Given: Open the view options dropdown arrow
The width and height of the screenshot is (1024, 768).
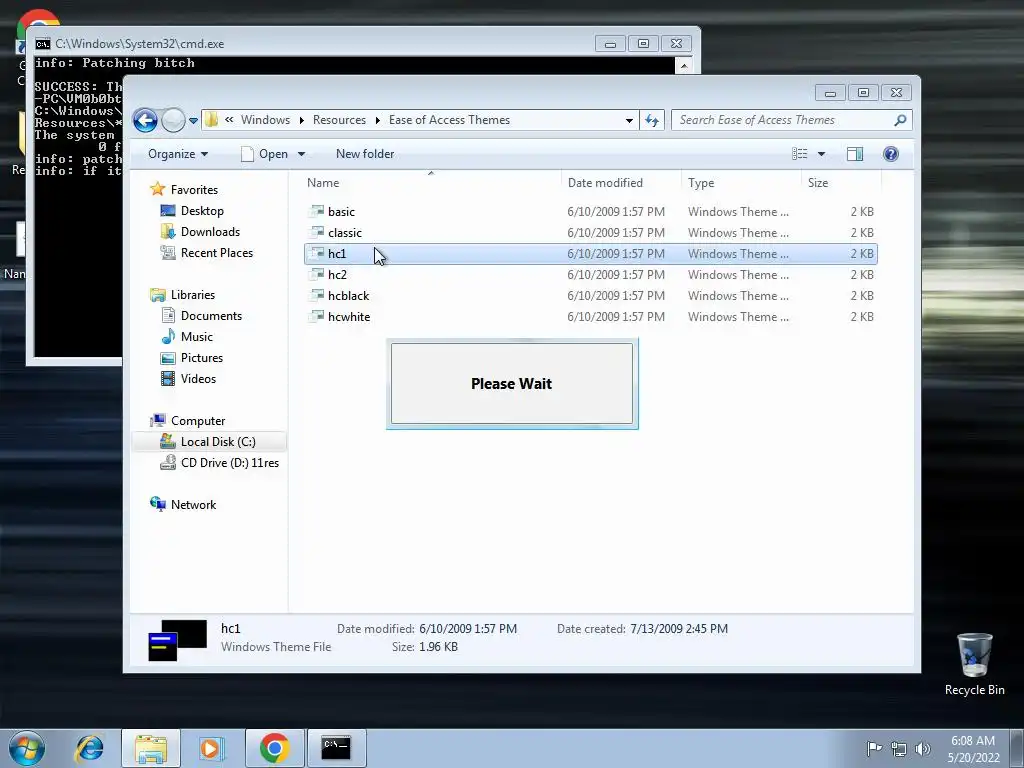Looking at the screenshot, I should point(822,154).
